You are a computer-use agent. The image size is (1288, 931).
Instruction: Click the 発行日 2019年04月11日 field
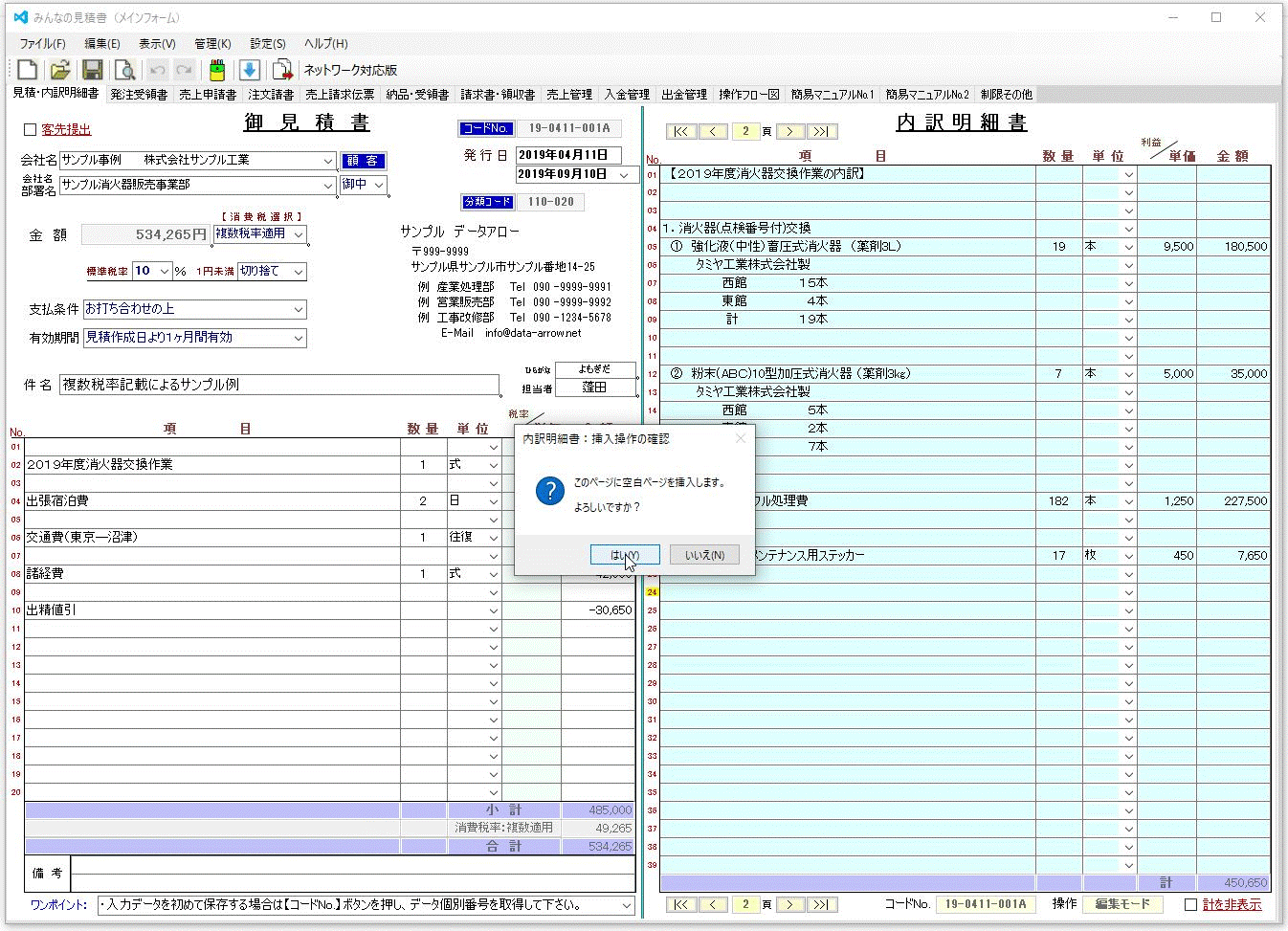coord(568,155)
